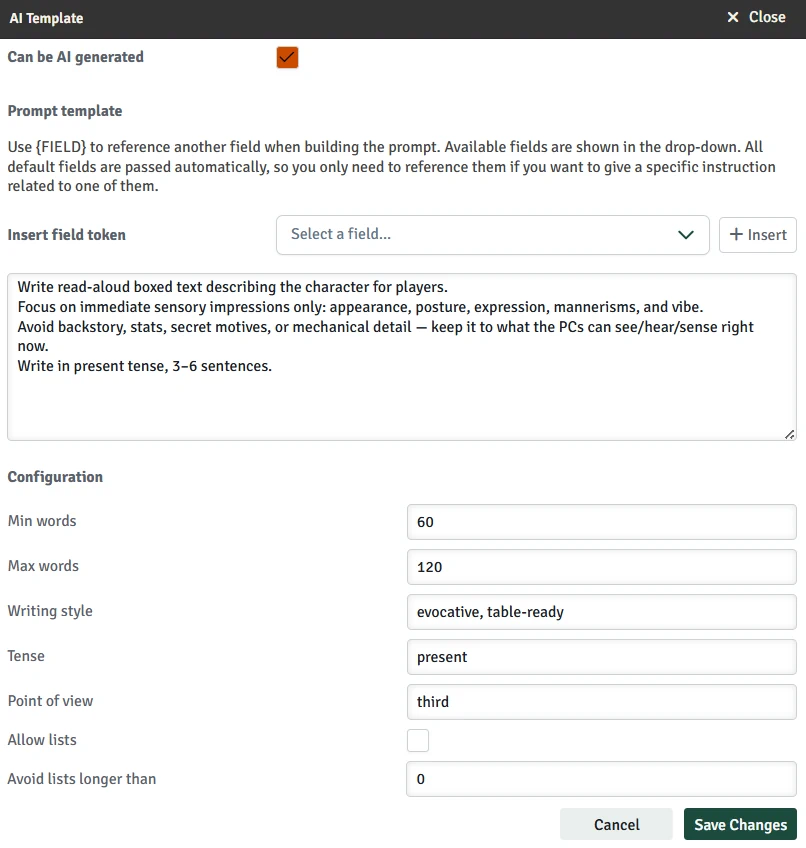The width and height of the screenshot is (806, 848).
Task: Click the Tense input showing "present"
Action: tap(601, 656)
